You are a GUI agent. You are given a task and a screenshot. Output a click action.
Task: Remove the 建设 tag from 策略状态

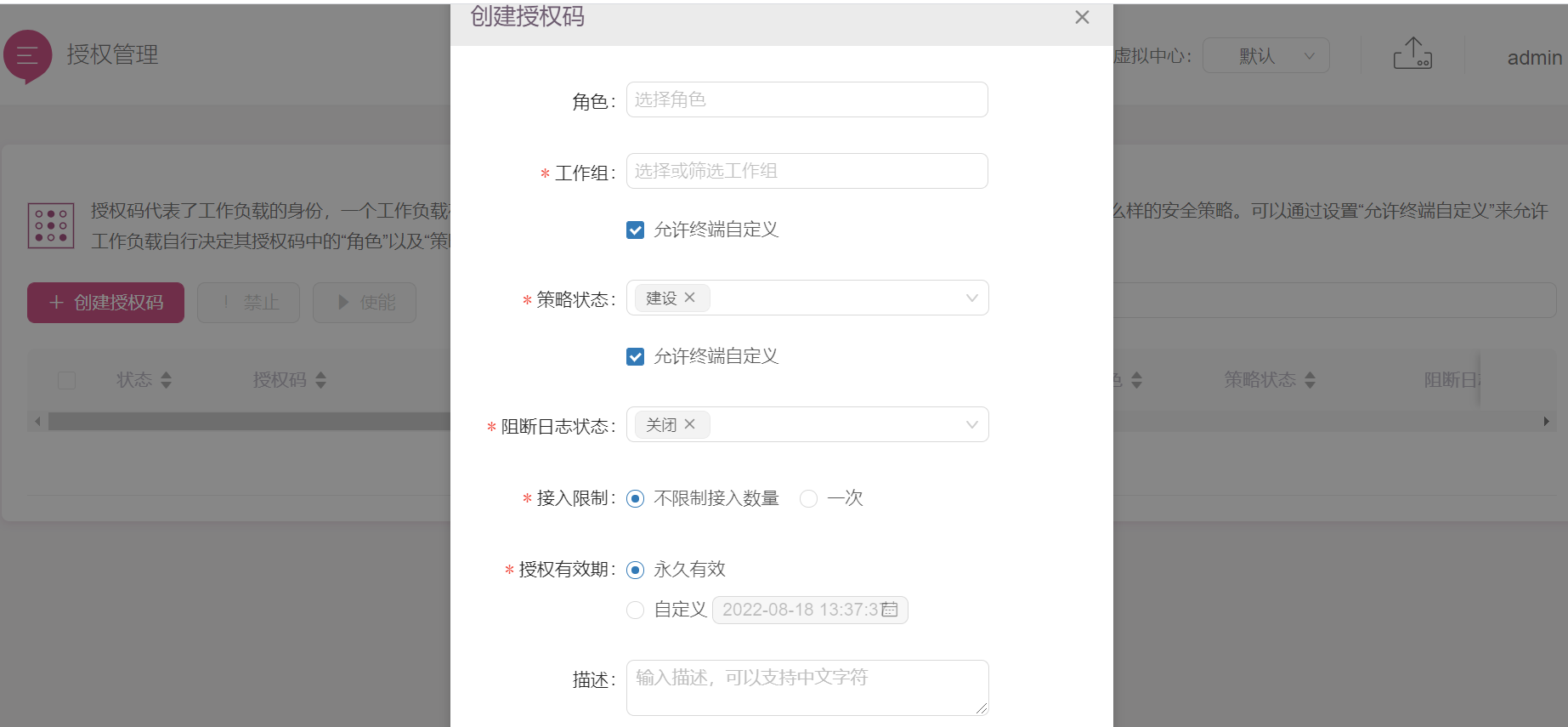coord(690,298)
